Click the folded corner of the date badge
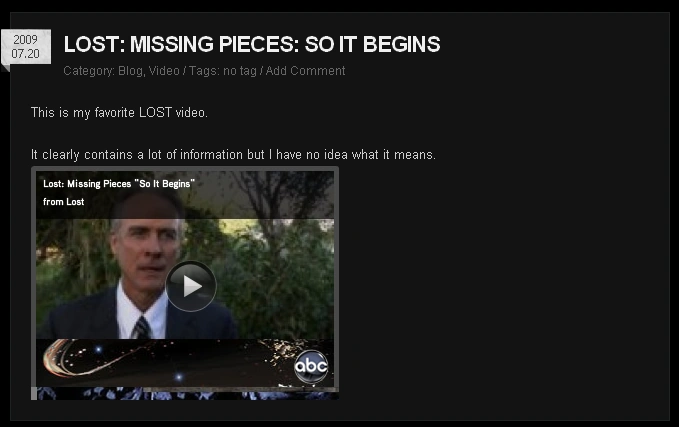The width and height of the screenshot is (679, 427). tap(5, 68)
